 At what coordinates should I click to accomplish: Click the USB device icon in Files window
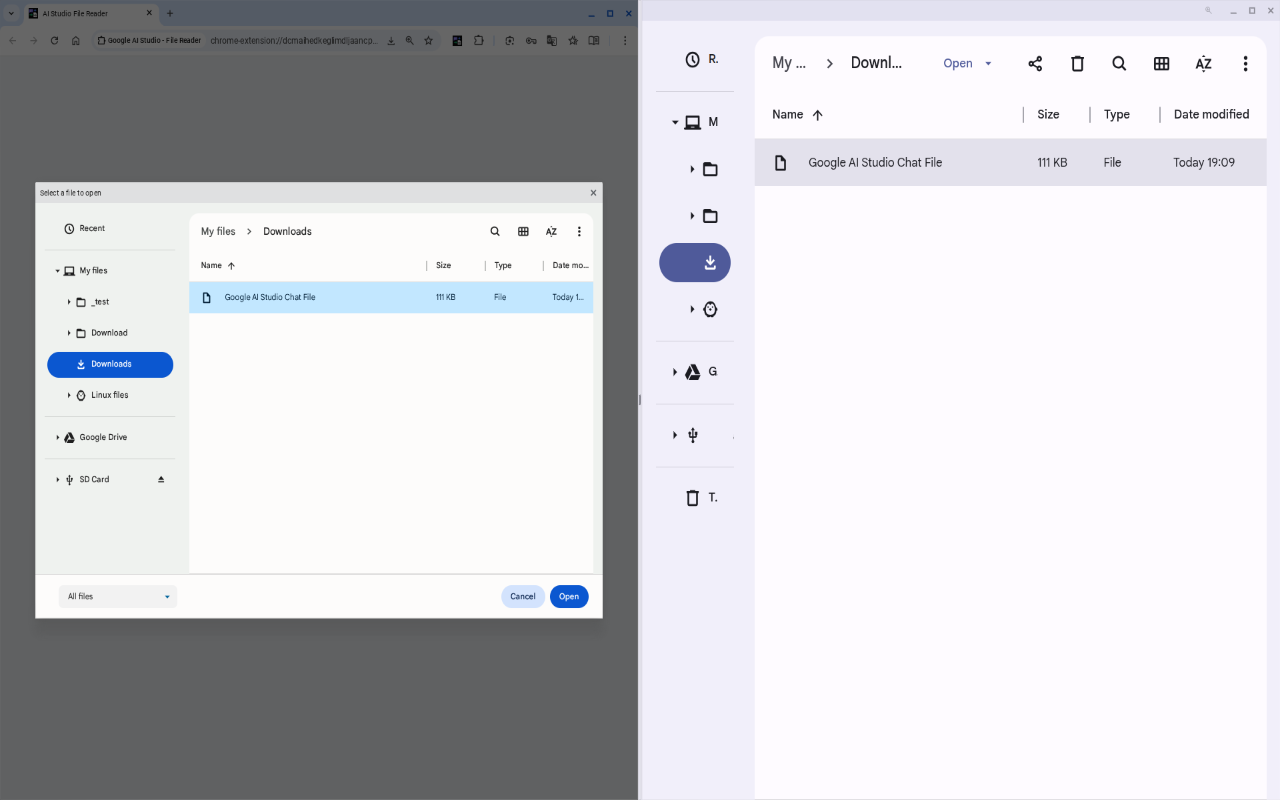tap(692, 435)
